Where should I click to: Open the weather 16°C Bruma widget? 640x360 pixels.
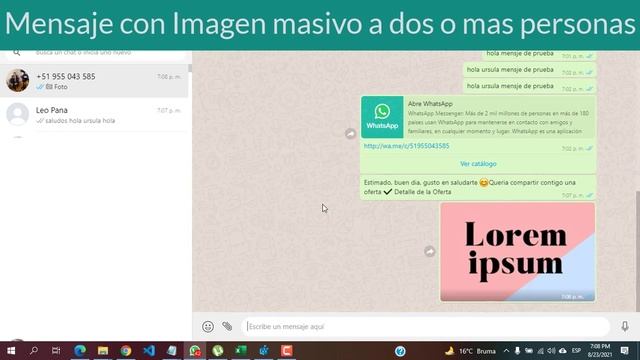click(x=471, y=351)
